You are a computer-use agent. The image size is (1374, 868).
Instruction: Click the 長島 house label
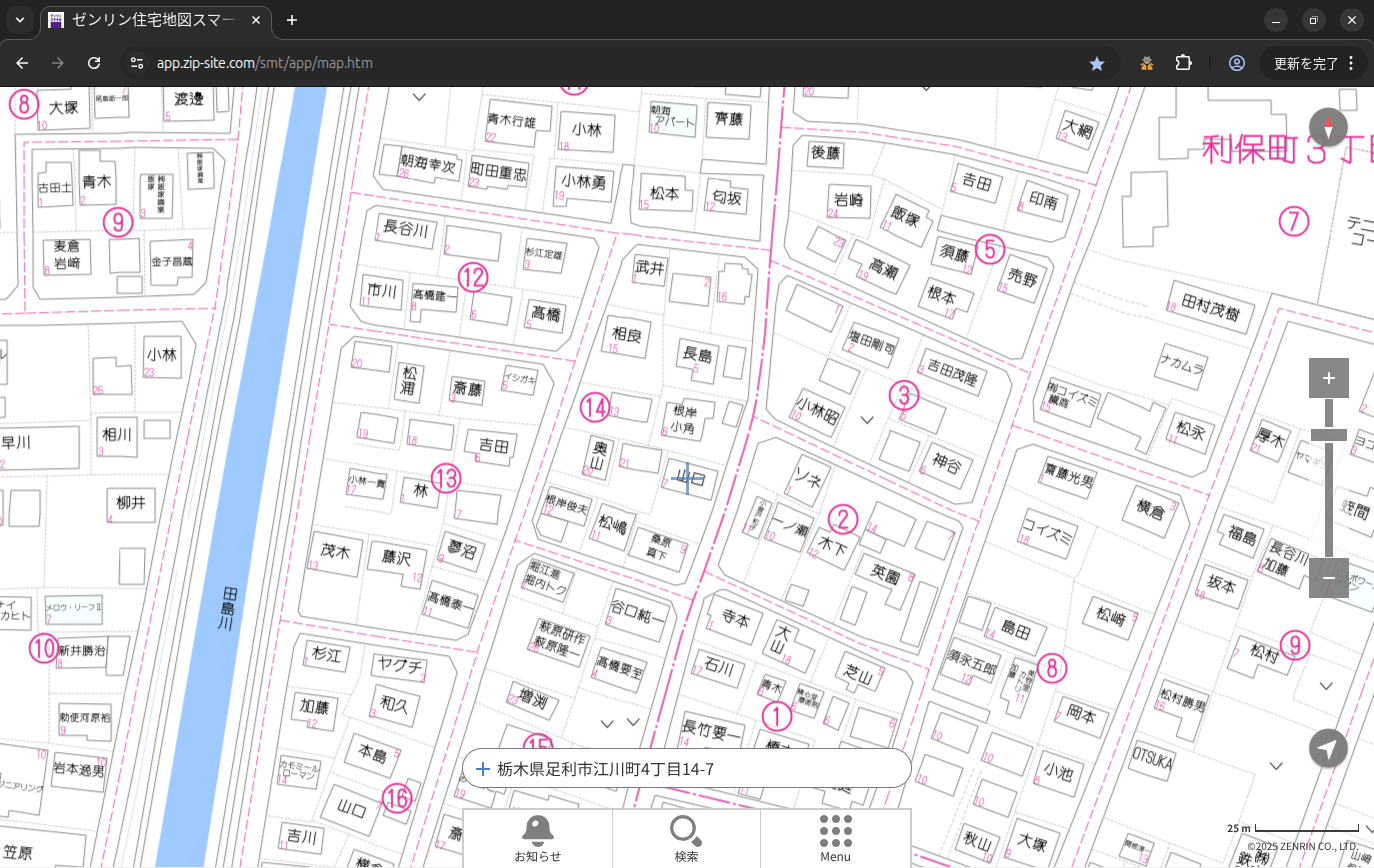click(x=697, y=353)
